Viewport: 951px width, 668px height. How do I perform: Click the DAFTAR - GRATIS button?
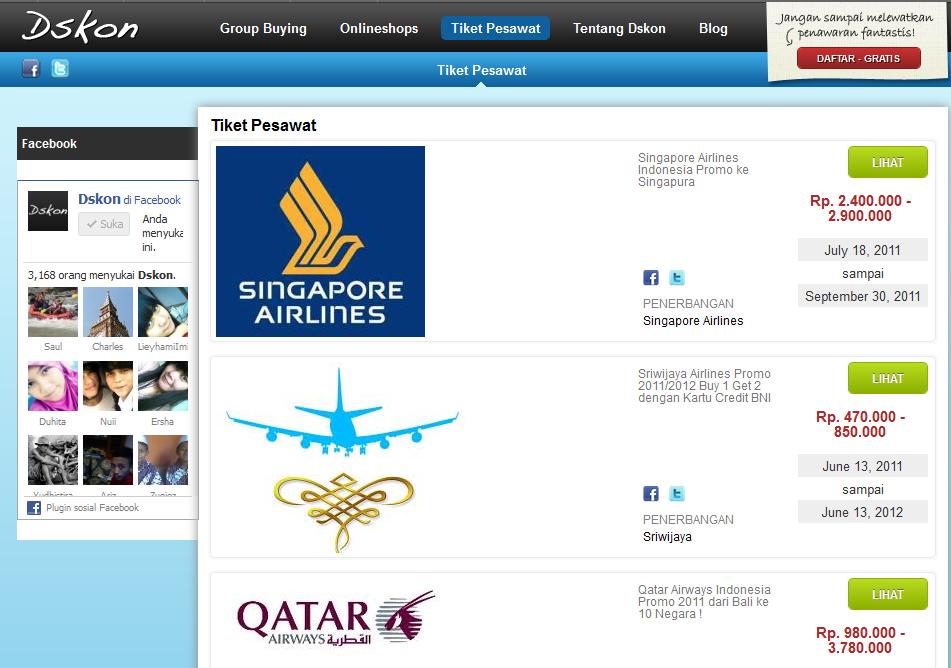point(858,58)
